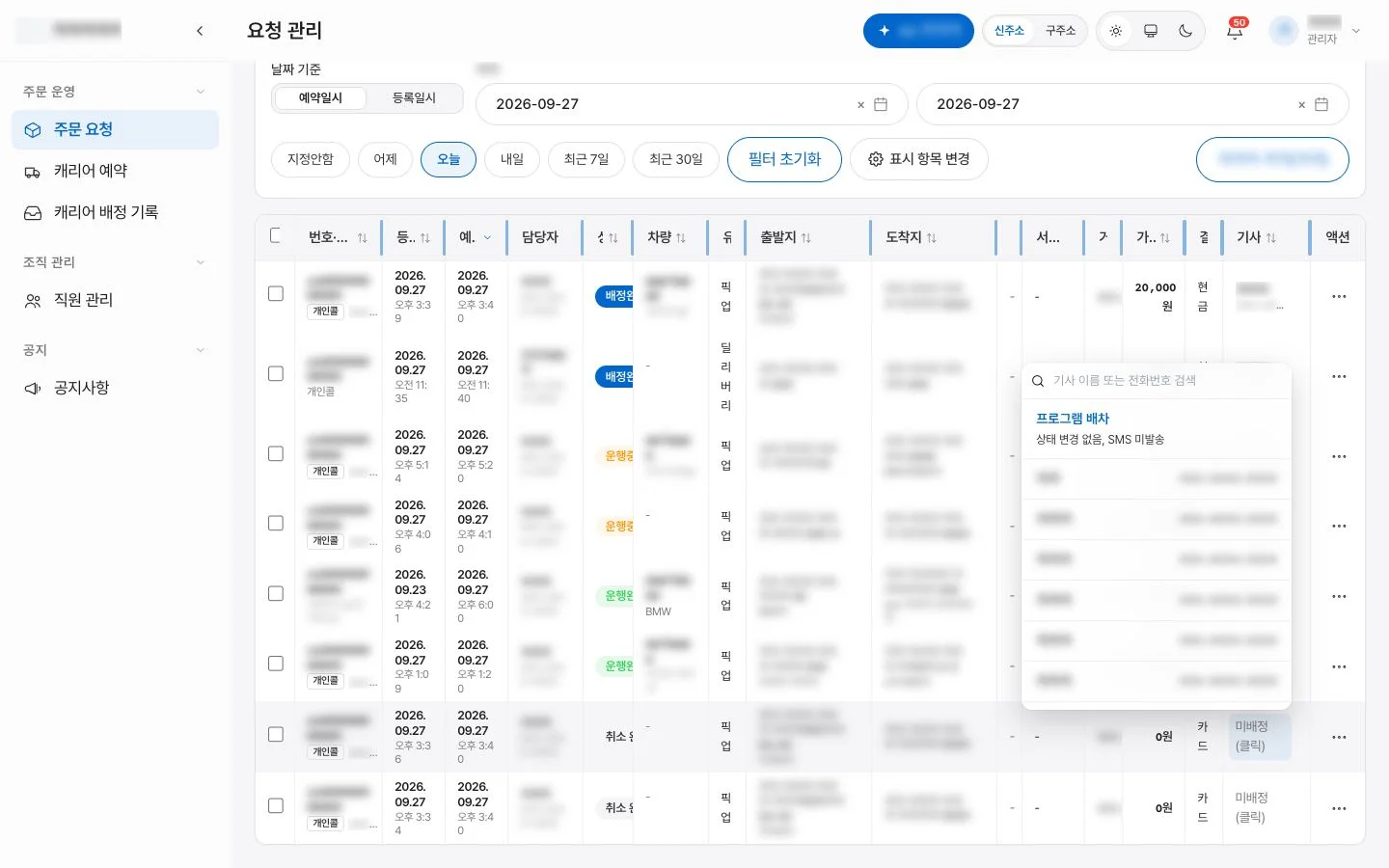The width and height of the screenshot is (1389, 868).
Task: Check the 딜리버리 order row
Action: point(276,373)
